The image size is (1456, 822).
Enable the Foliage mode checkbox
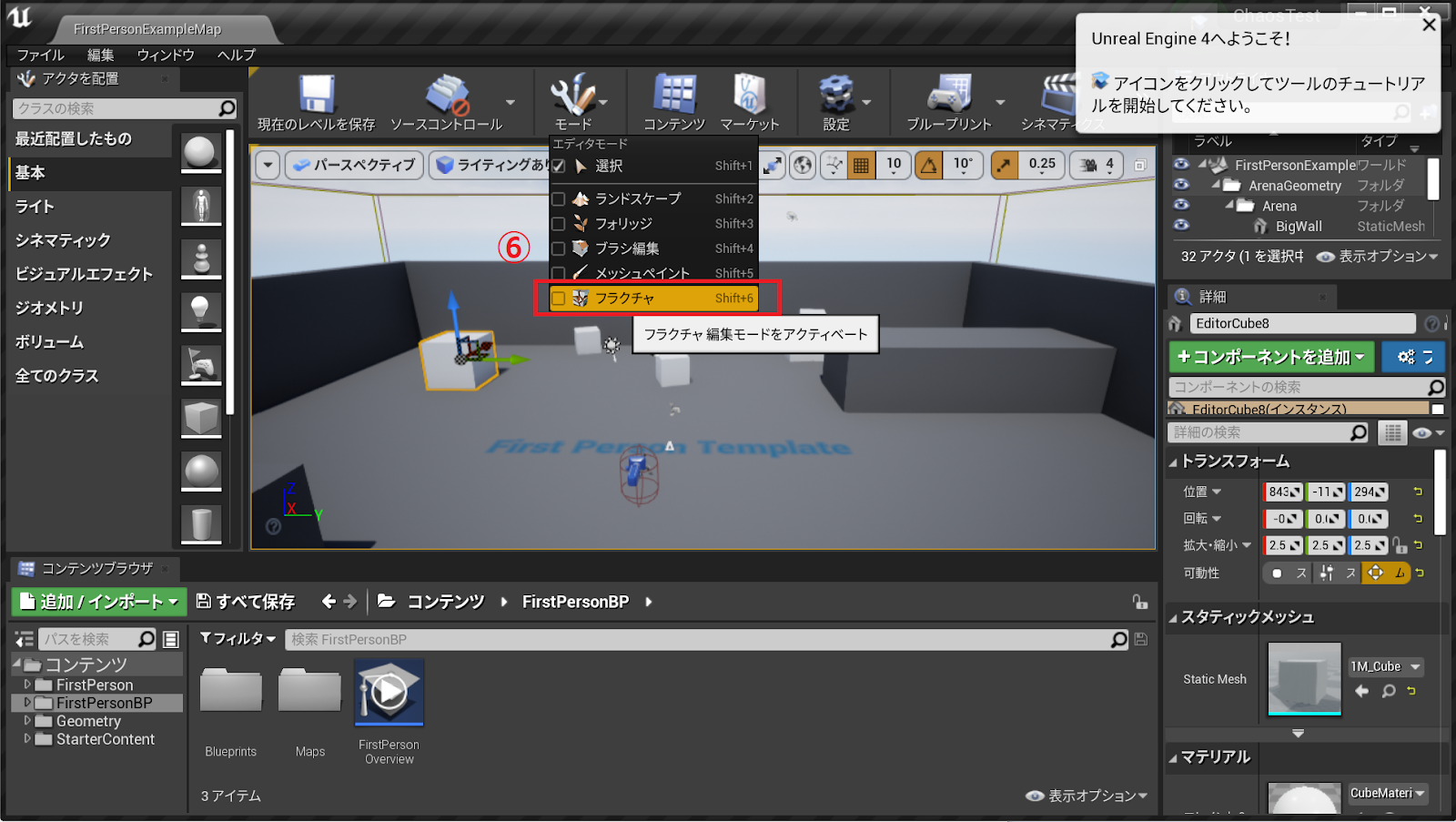click(559, 224)
